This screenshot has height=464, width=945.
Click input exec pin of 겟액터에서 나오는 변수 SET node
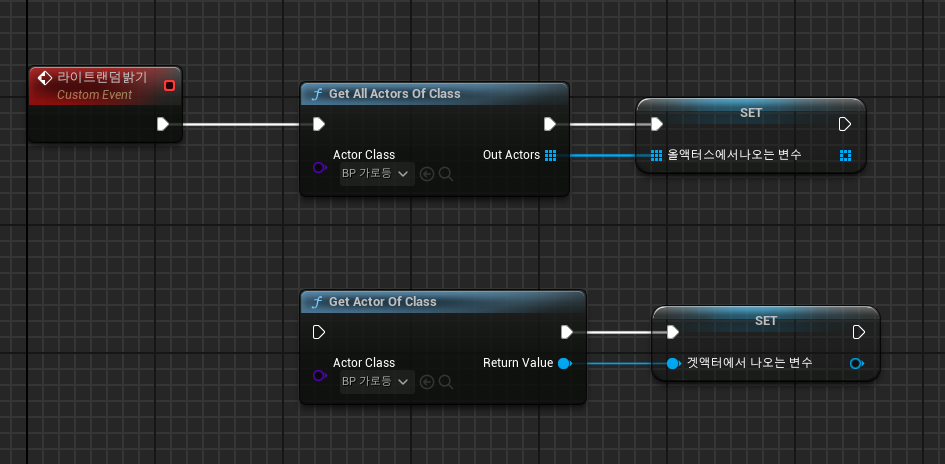click(x=673, y=332)
